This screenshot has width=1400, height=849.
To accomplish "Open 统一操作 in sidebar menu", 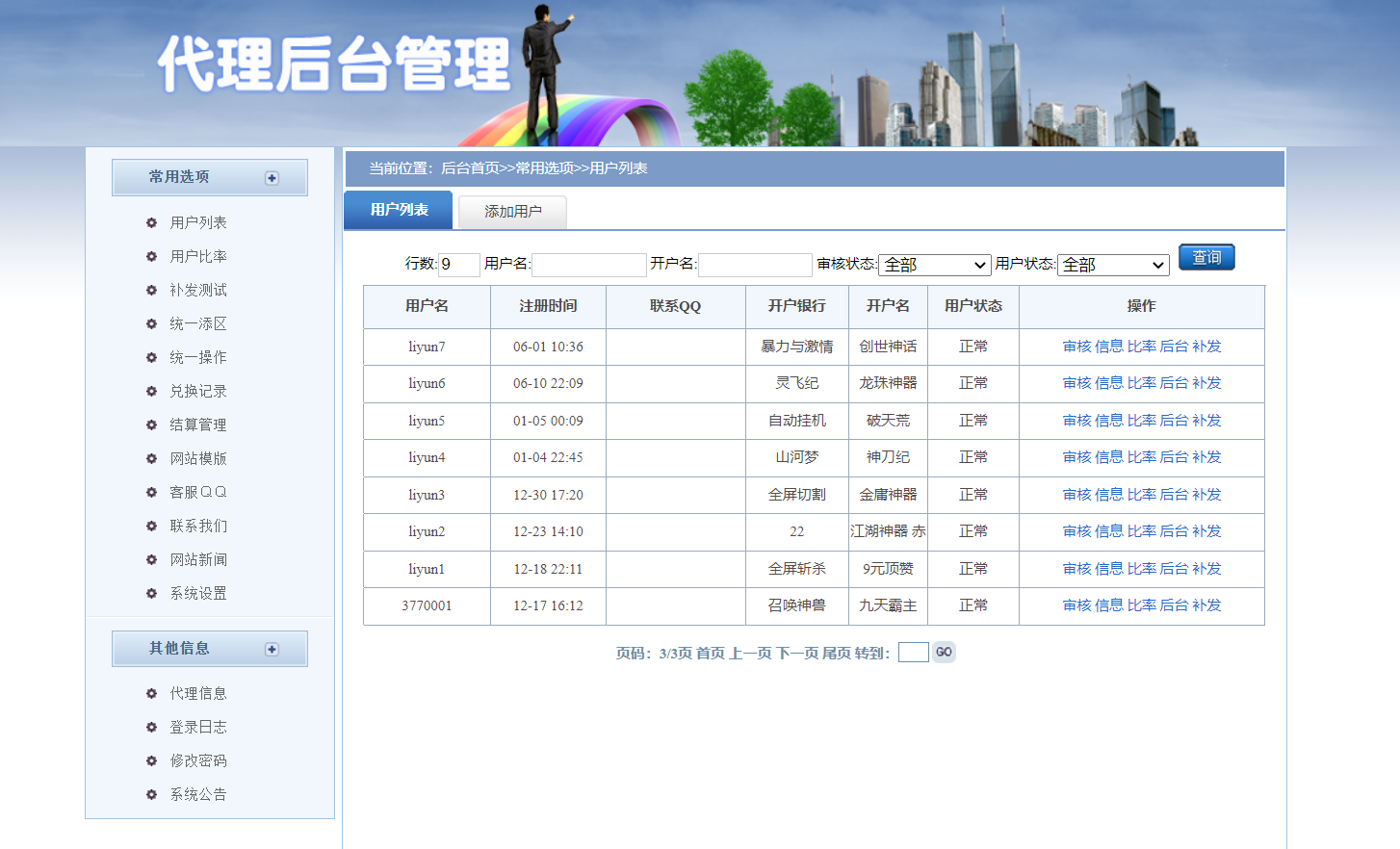I will (x=198, y=357).
